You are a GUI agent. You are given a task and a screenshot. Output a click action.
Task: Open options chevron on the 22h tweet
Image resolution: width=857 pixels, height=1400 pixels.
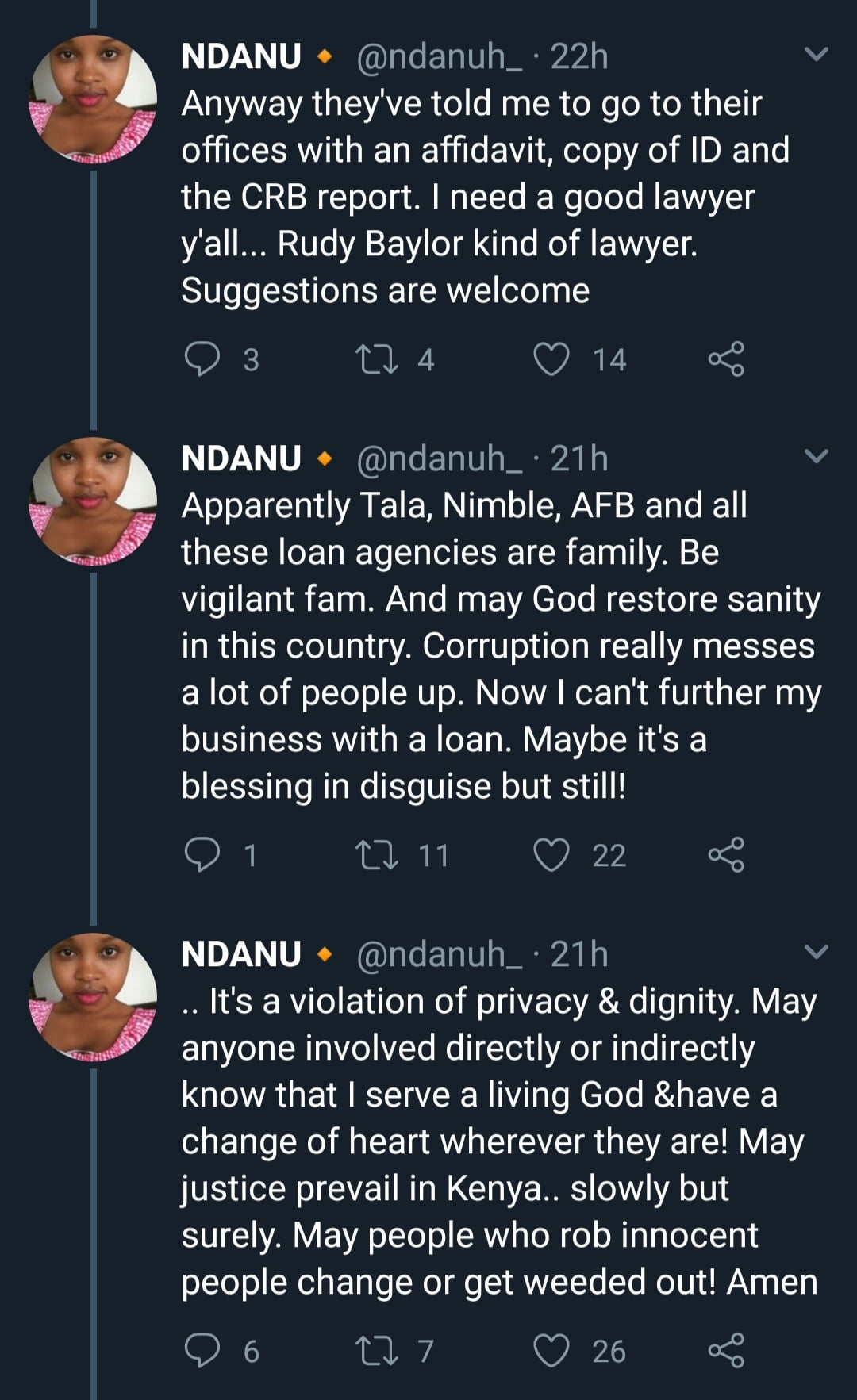[817, 55]
